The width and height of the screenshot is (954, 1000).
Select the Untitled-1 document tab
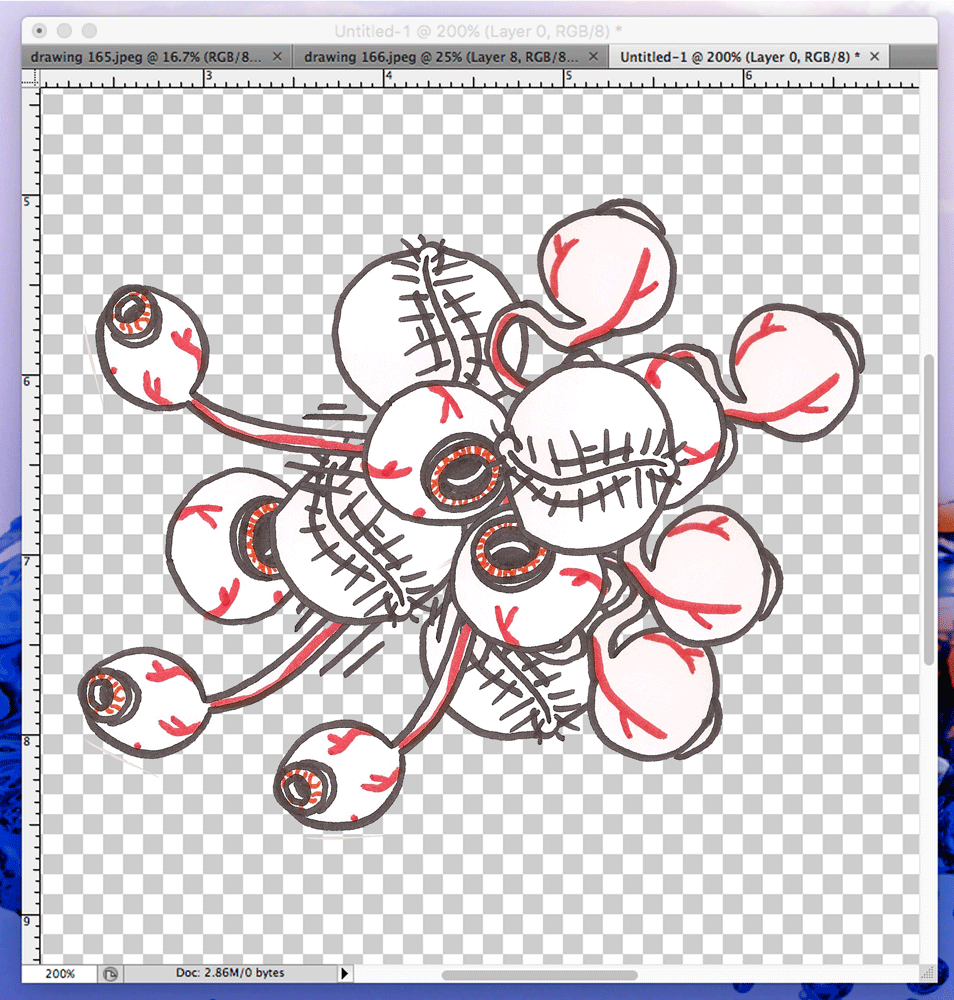click(x=740, y=57)
